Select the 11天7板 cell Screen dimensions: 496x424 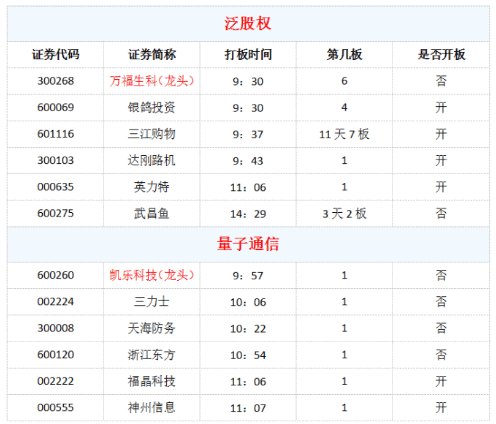point(344,134)
